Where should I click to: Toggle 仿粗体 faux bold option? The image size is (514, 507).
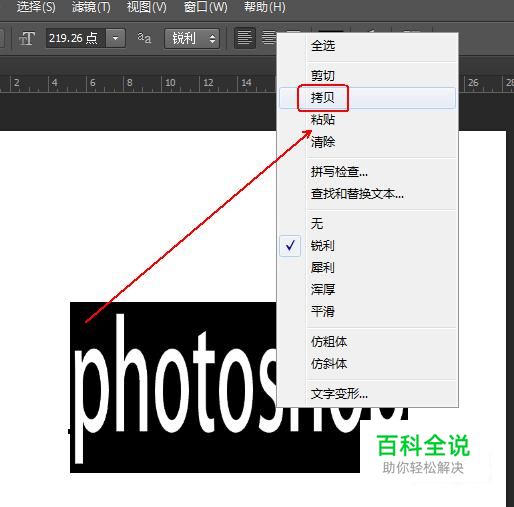coord(367,342)
